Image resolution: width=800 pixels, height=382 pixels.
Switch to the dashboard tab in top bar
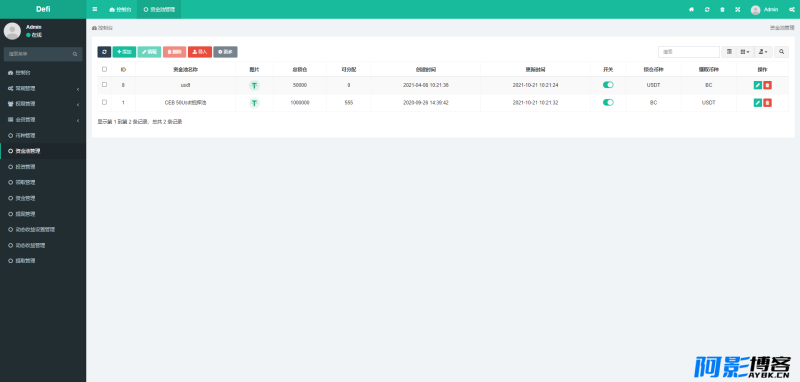120,10
